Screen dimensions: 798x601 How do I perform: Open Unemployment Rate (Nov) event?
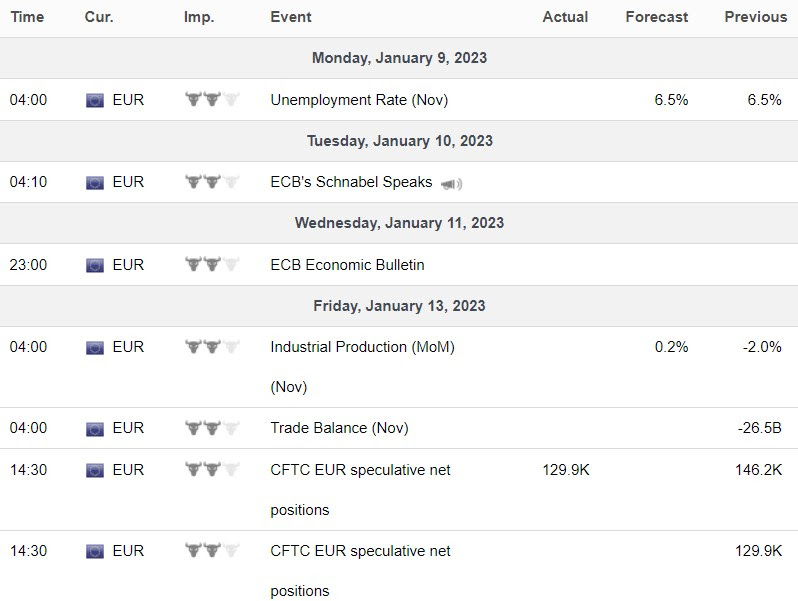coord(359,100)
